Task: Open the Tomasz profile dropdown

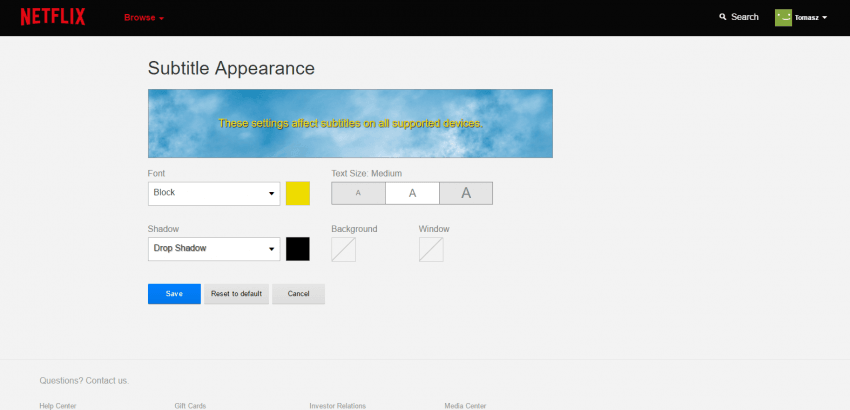Action: point(811,17)
